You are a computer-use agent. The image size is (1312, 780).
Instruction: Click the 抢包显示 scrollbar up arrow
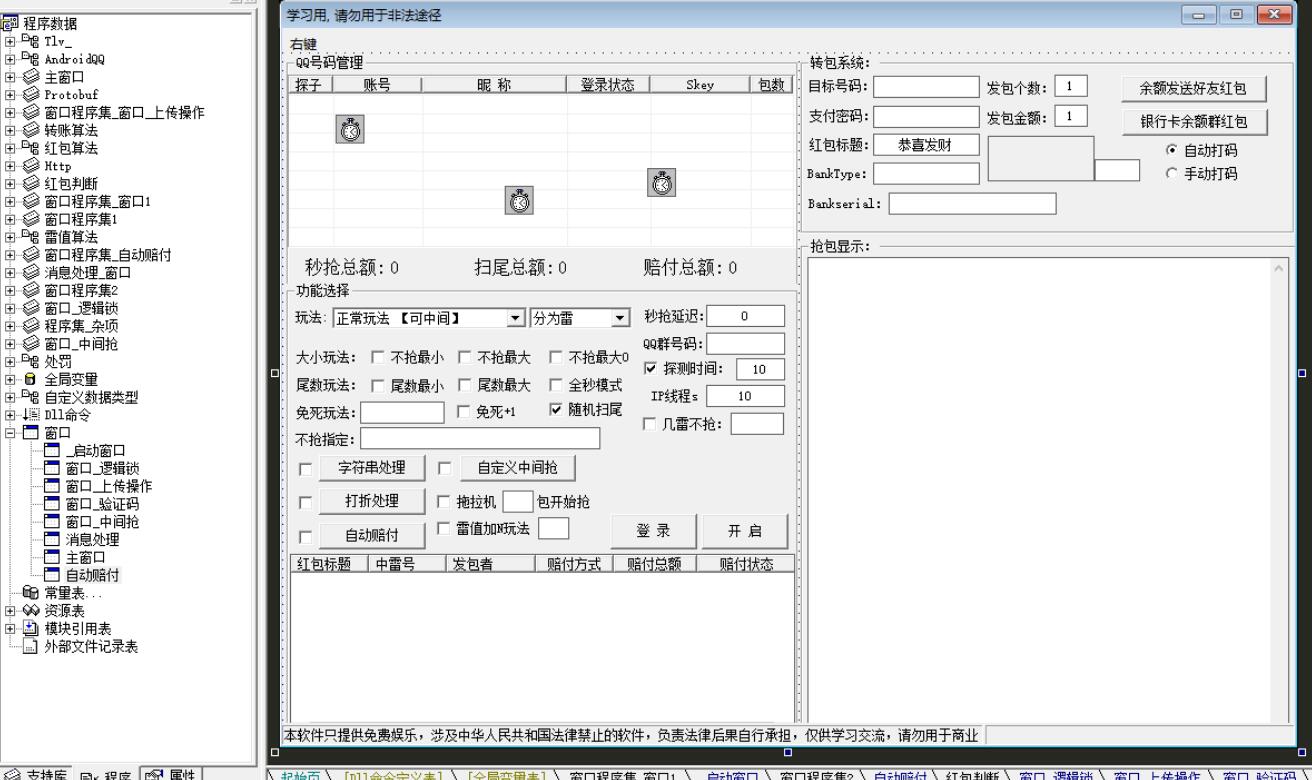coord(1278,268)
